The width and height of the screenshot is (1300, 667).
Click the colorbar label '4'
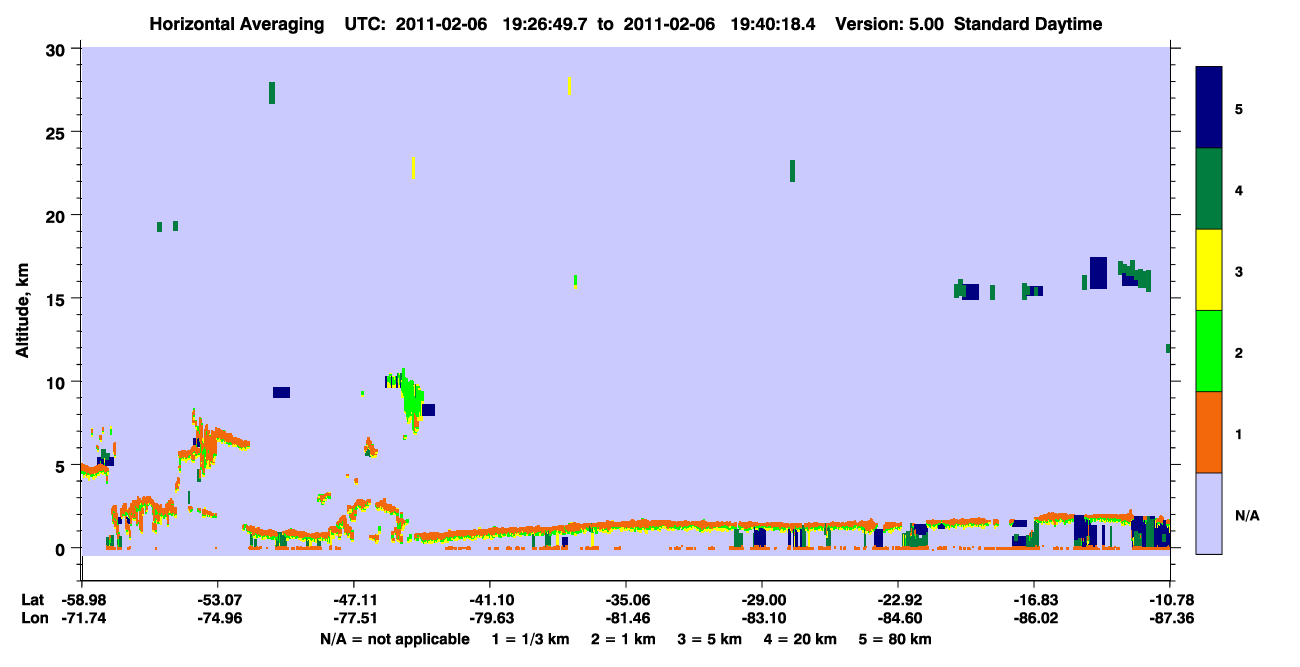pyautogui.click(x=1239, y=189)
